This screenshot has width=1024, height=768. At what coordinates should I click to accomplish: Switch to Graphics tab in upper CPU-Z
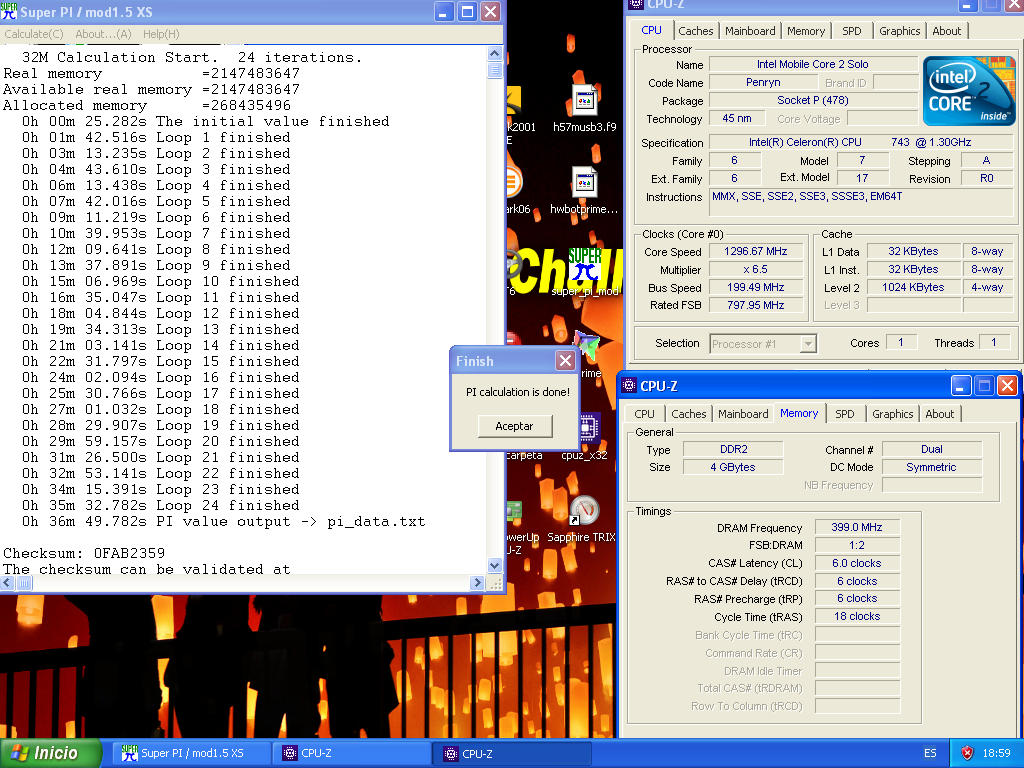(x=899, y=31)
